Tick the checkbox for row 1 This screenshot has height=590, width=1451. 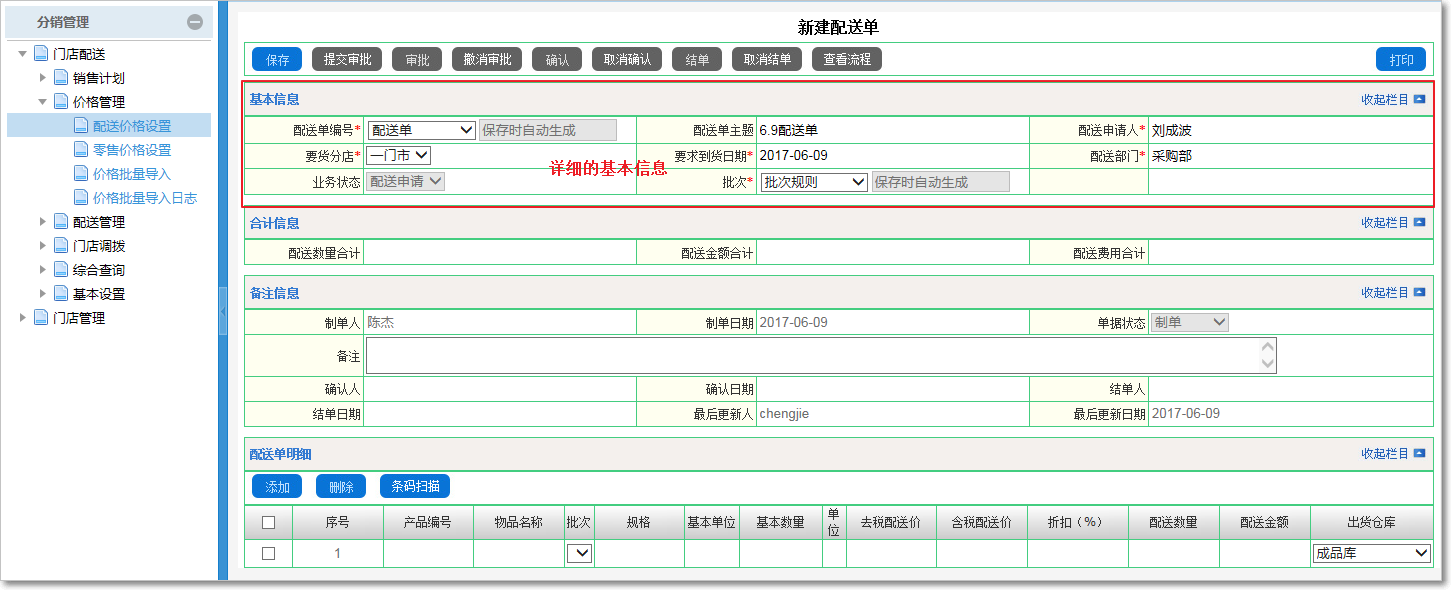[268, 553]
